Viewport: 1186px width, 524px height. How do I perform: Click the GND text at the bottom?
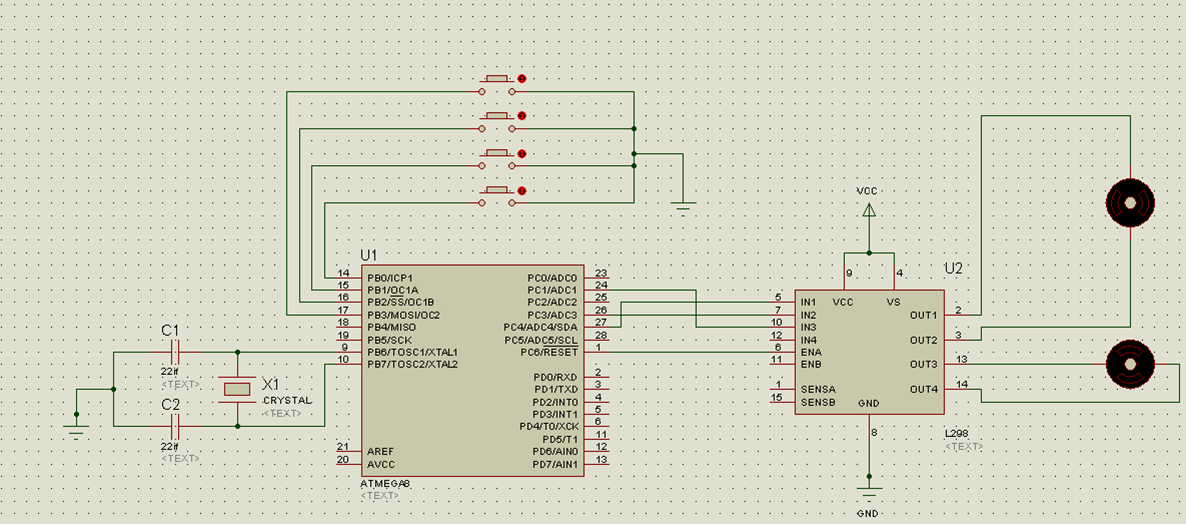pos(868,514)
